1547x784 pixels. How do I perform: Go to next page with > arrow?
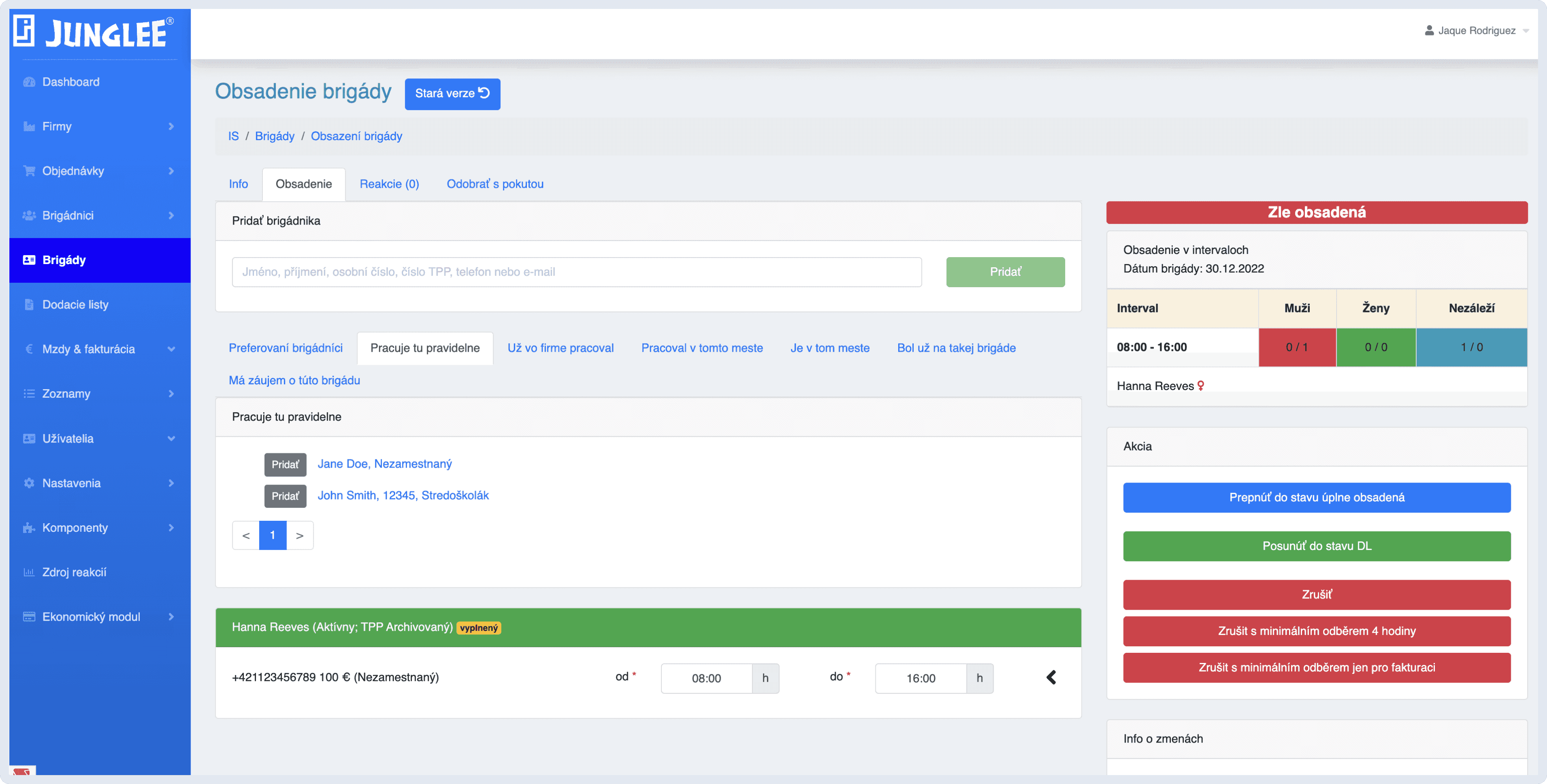pyautogui.click(x=299, y=535)
